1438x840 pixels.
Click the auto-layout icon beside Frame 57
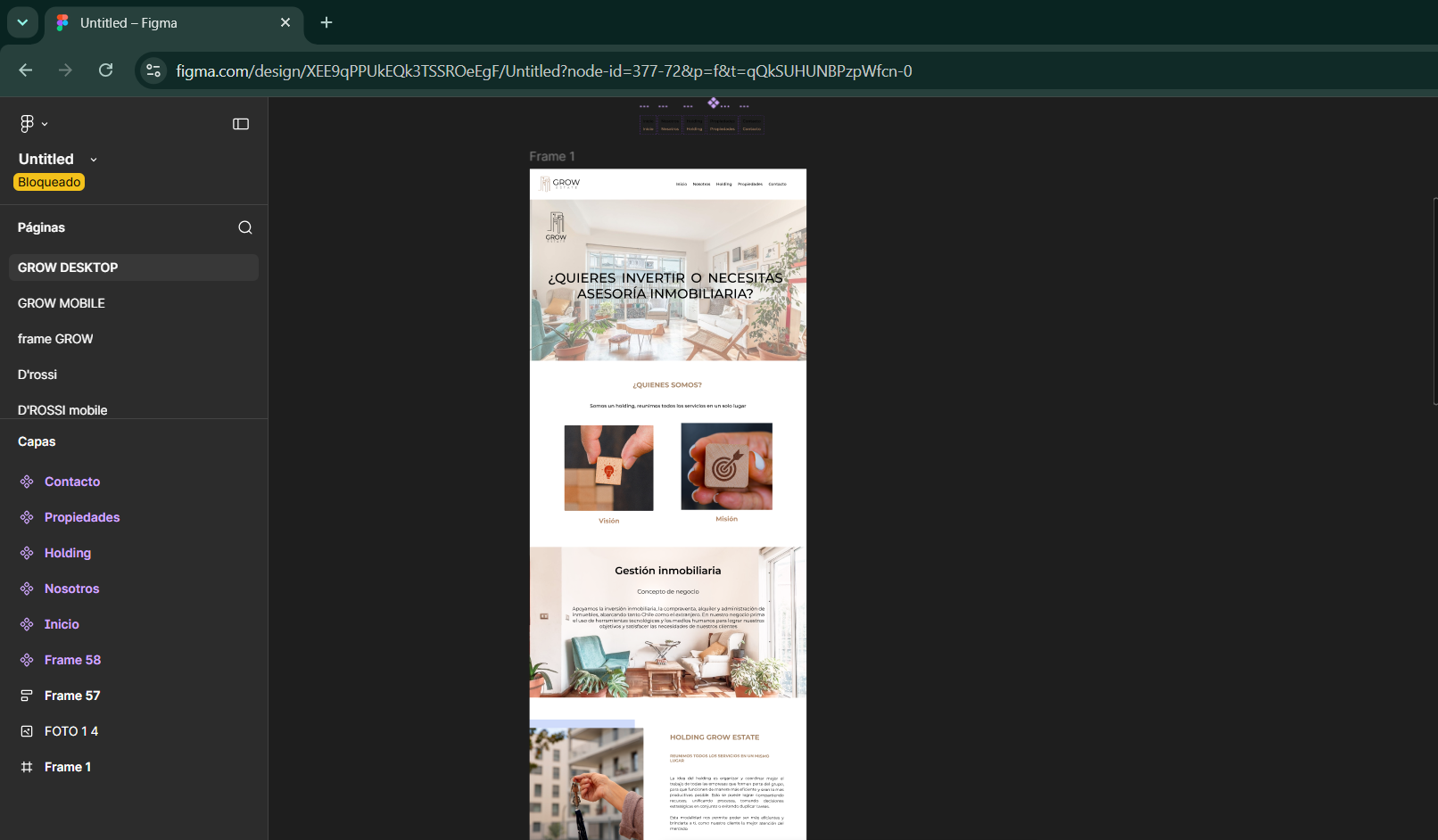[27, 696]
